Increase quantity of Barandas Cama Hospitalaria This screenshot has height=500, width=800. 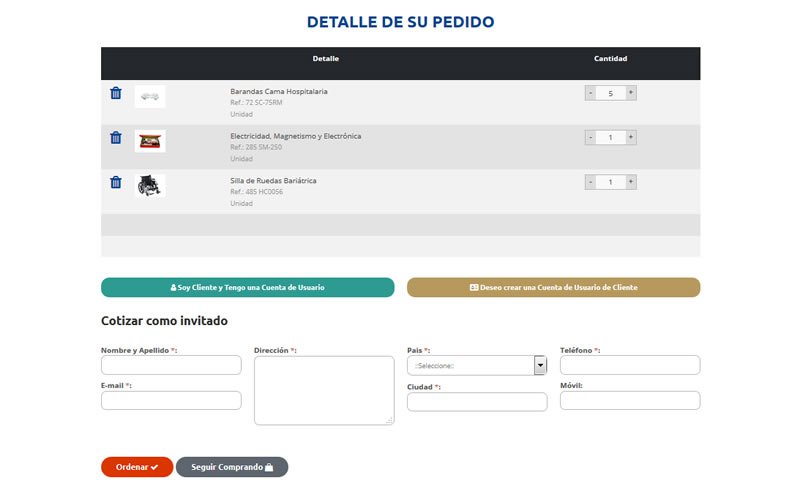631,93
